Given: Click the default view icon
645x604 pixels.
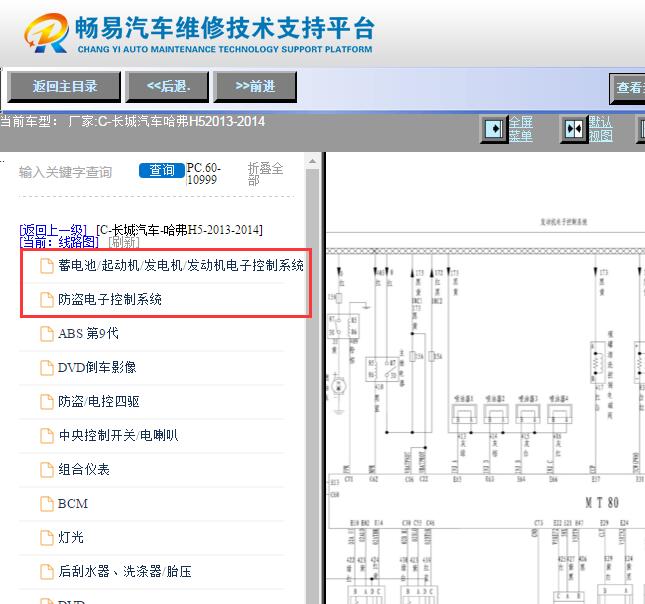Looking at the screenshot, I should (573, 129).
